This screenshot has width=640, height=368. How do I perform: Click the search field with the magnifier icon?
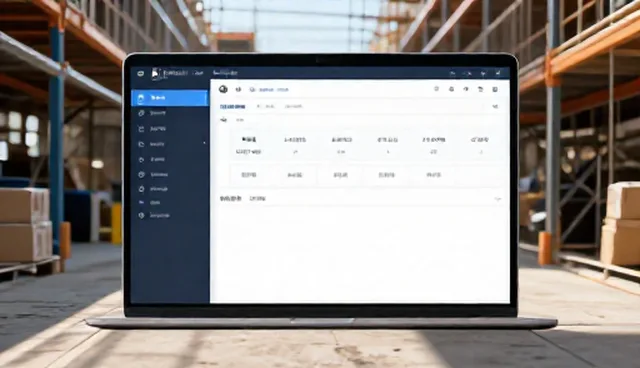click(269, 90)
